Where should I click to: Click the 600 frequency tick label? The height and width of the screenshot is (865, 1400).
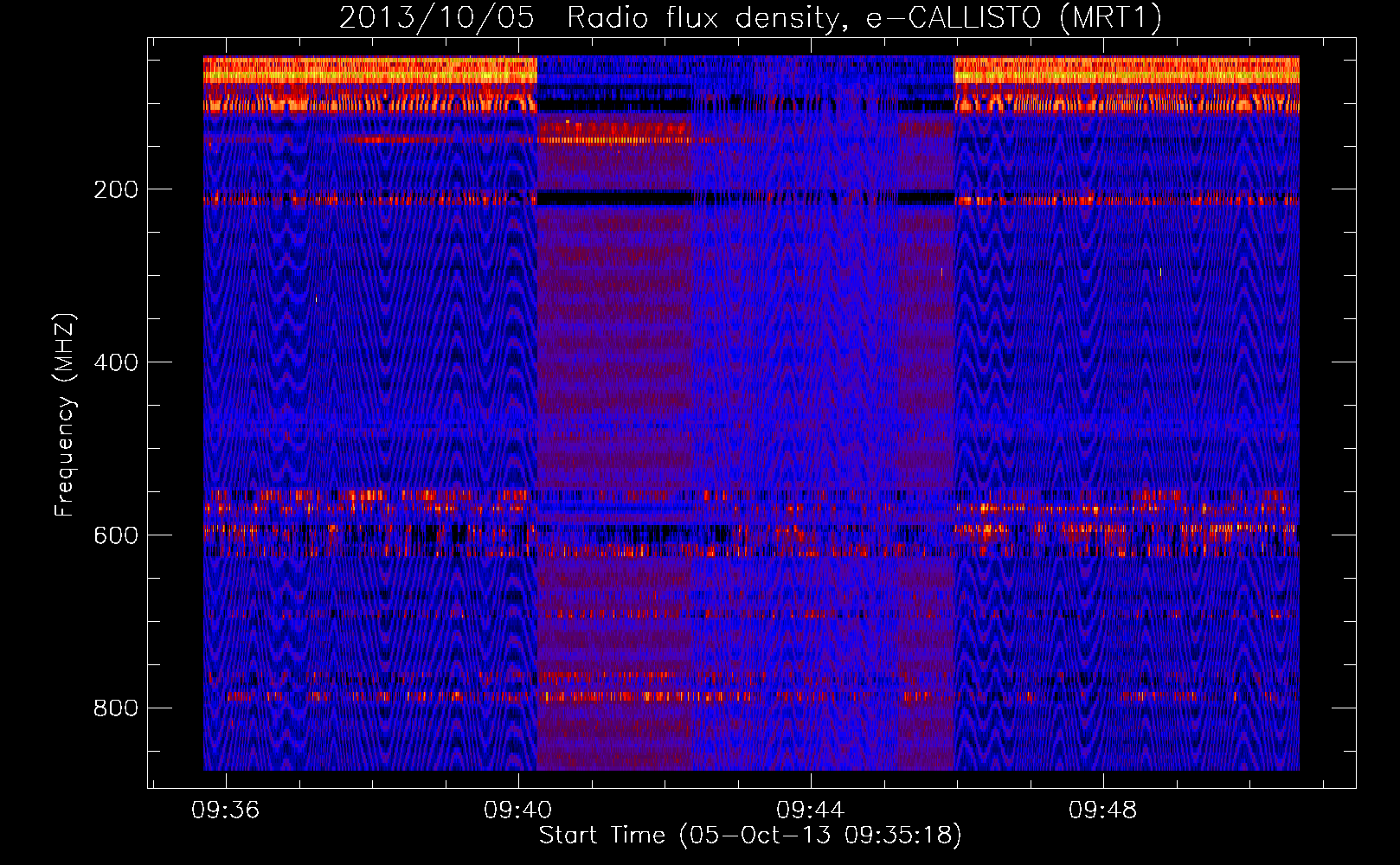[116, 535]
